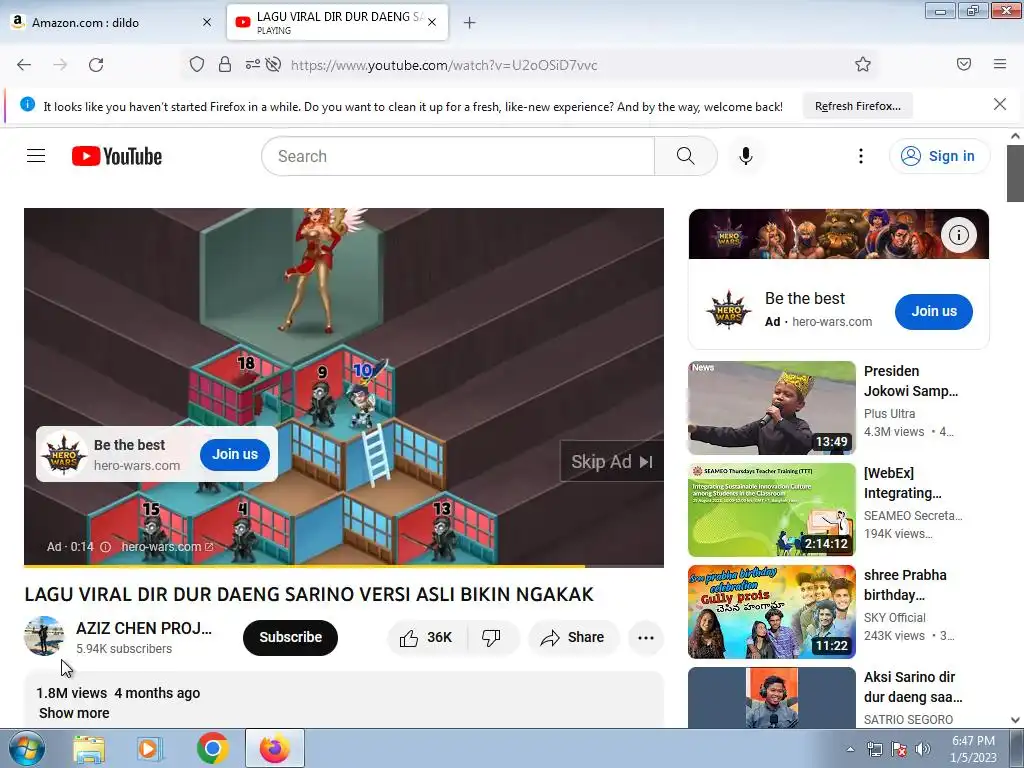Reload the current page
Viewport: 1024px width, 768px height.
click(96, 65)
